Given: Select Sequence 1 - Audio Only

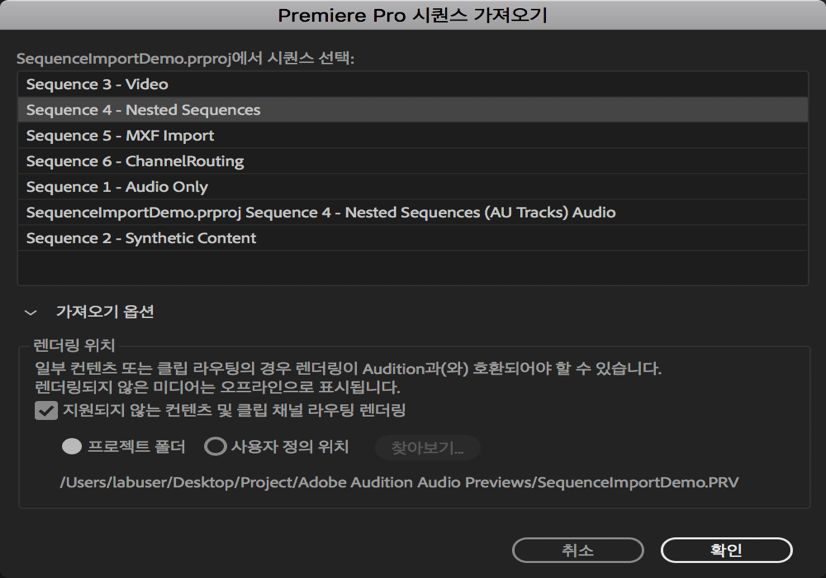Looking at the screenshot, I should (x=413, y=187).
